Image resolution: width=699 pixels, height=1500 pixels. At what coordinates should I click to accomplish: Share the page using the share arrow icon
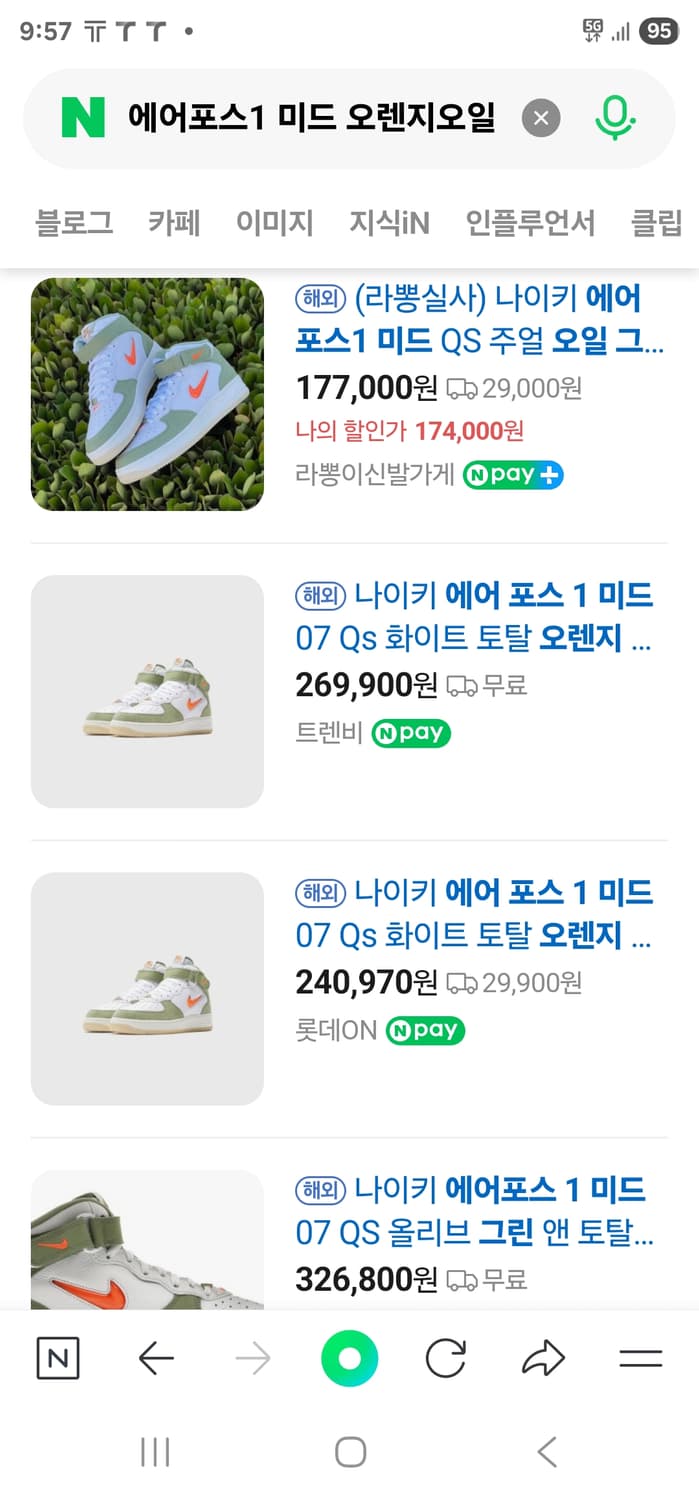543,1358
